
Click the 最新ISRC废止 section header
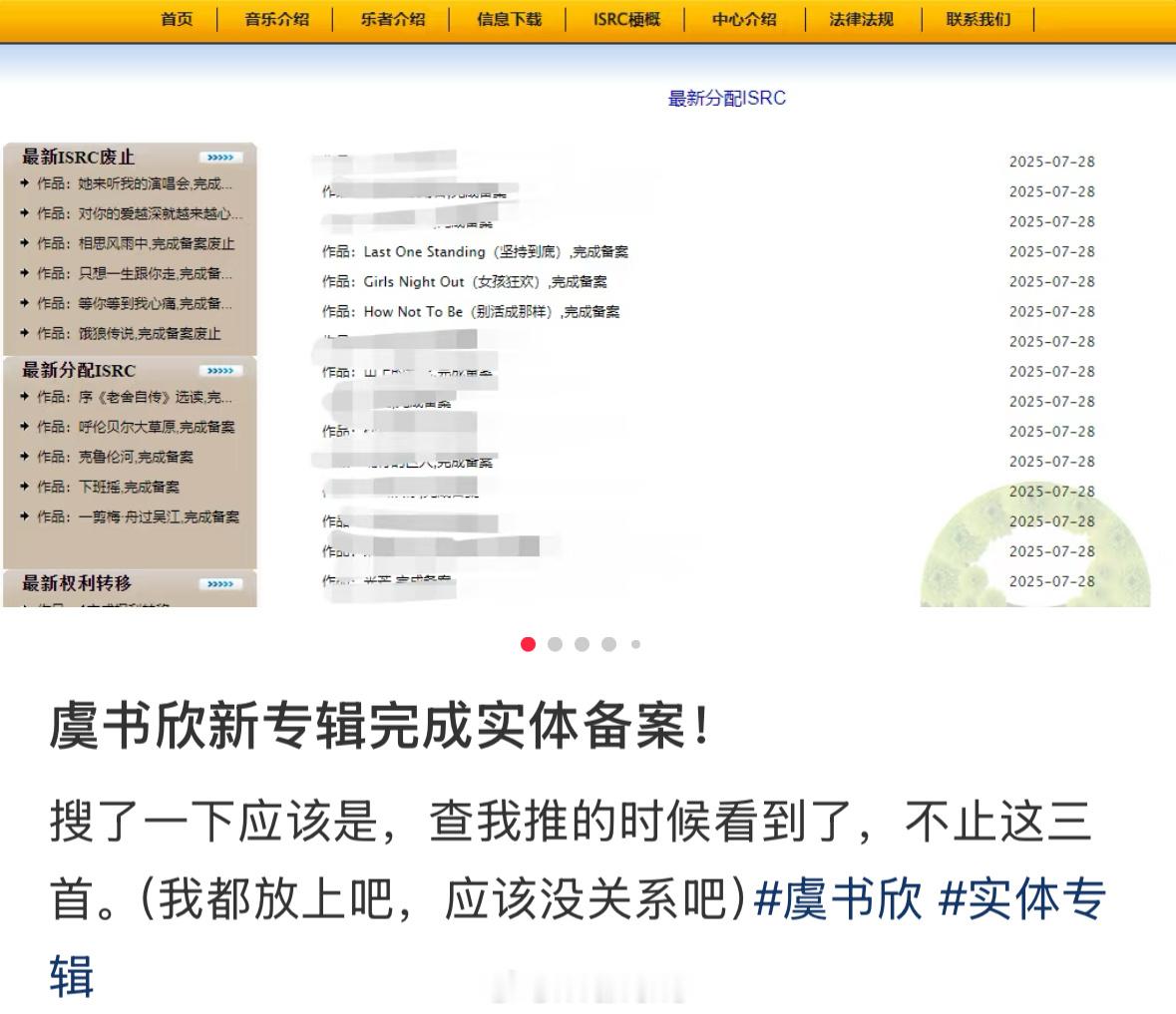pos(78,158)
